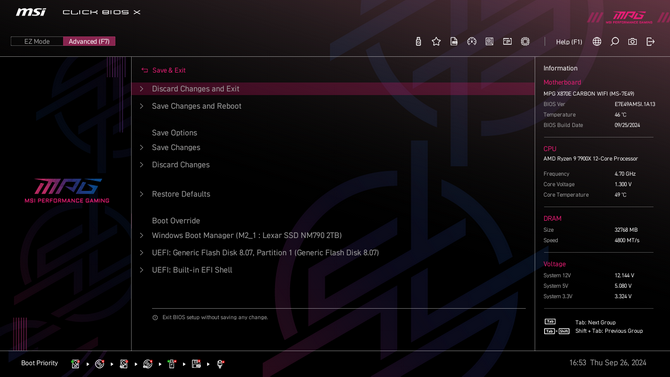670x377 pixels.
Task: Click the chevron beside Save Changes
Action: coord(141,147)
